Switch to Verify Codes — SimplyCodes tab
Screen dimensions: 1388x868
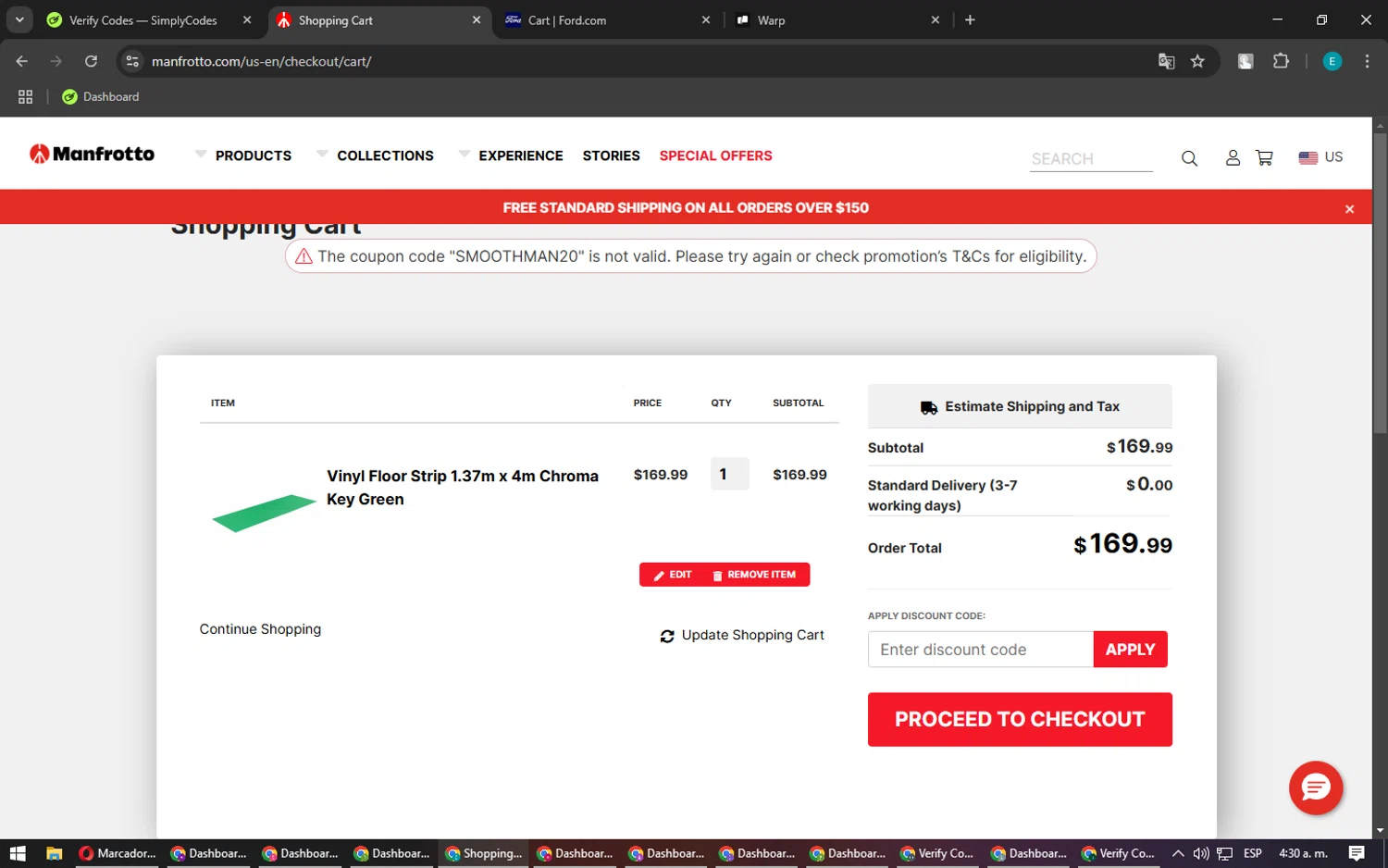click(x=143, y=19)
